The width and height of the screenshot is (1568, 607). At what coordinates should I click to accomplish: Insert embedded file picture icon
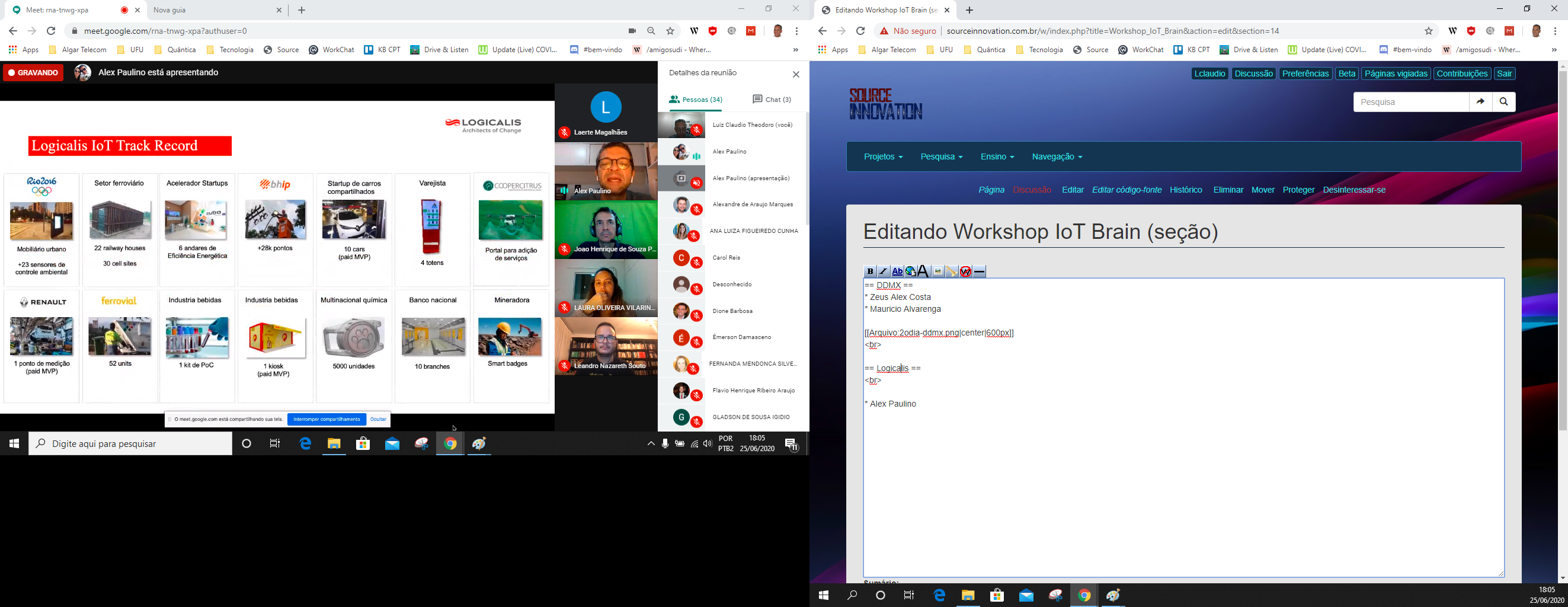coord(938,271)
